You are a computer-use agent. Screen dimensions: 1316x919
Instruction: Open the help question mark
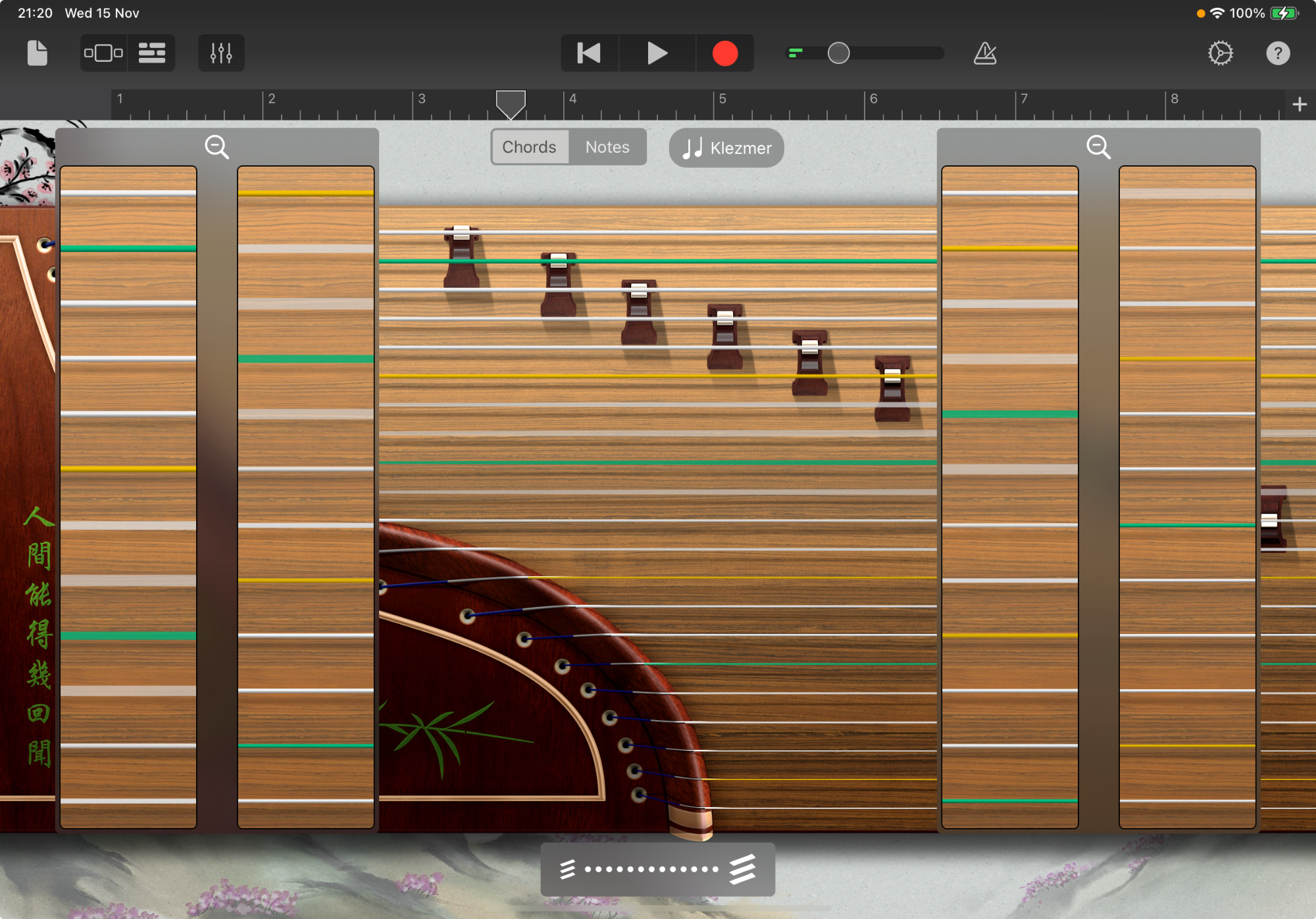(1278, 53)
